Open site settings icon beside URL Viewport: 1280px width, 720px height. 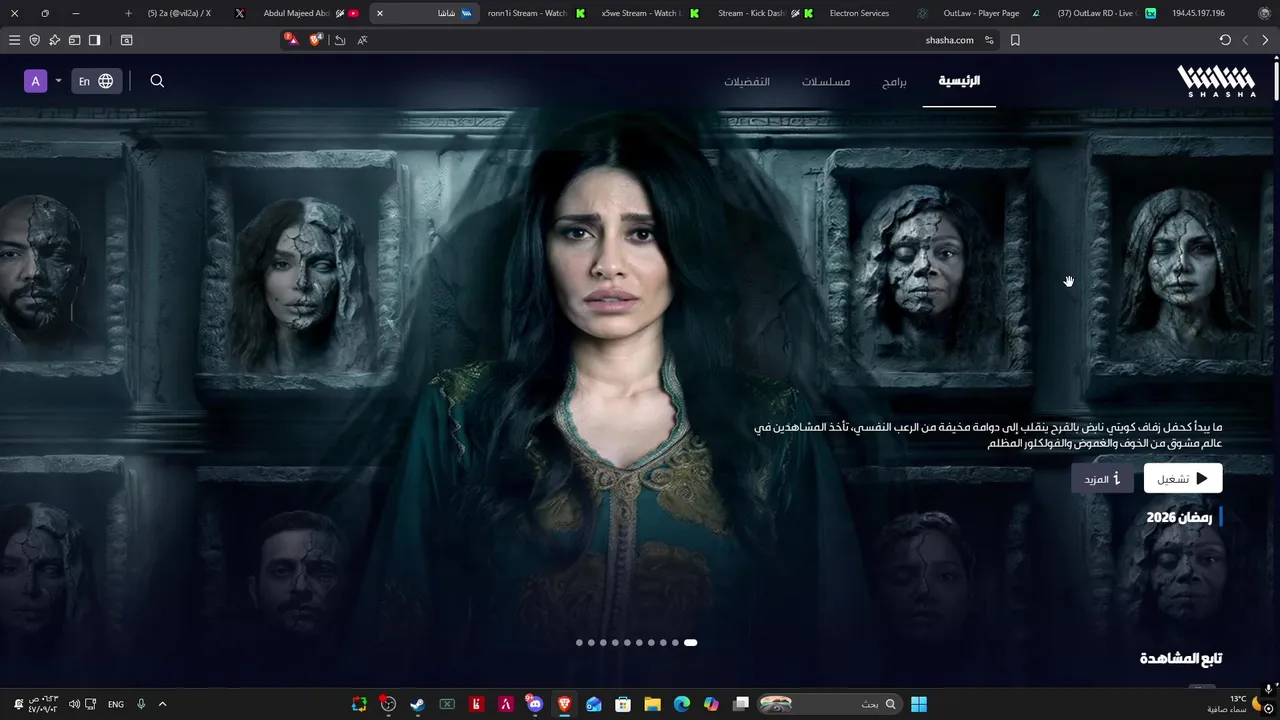(989, 40)
